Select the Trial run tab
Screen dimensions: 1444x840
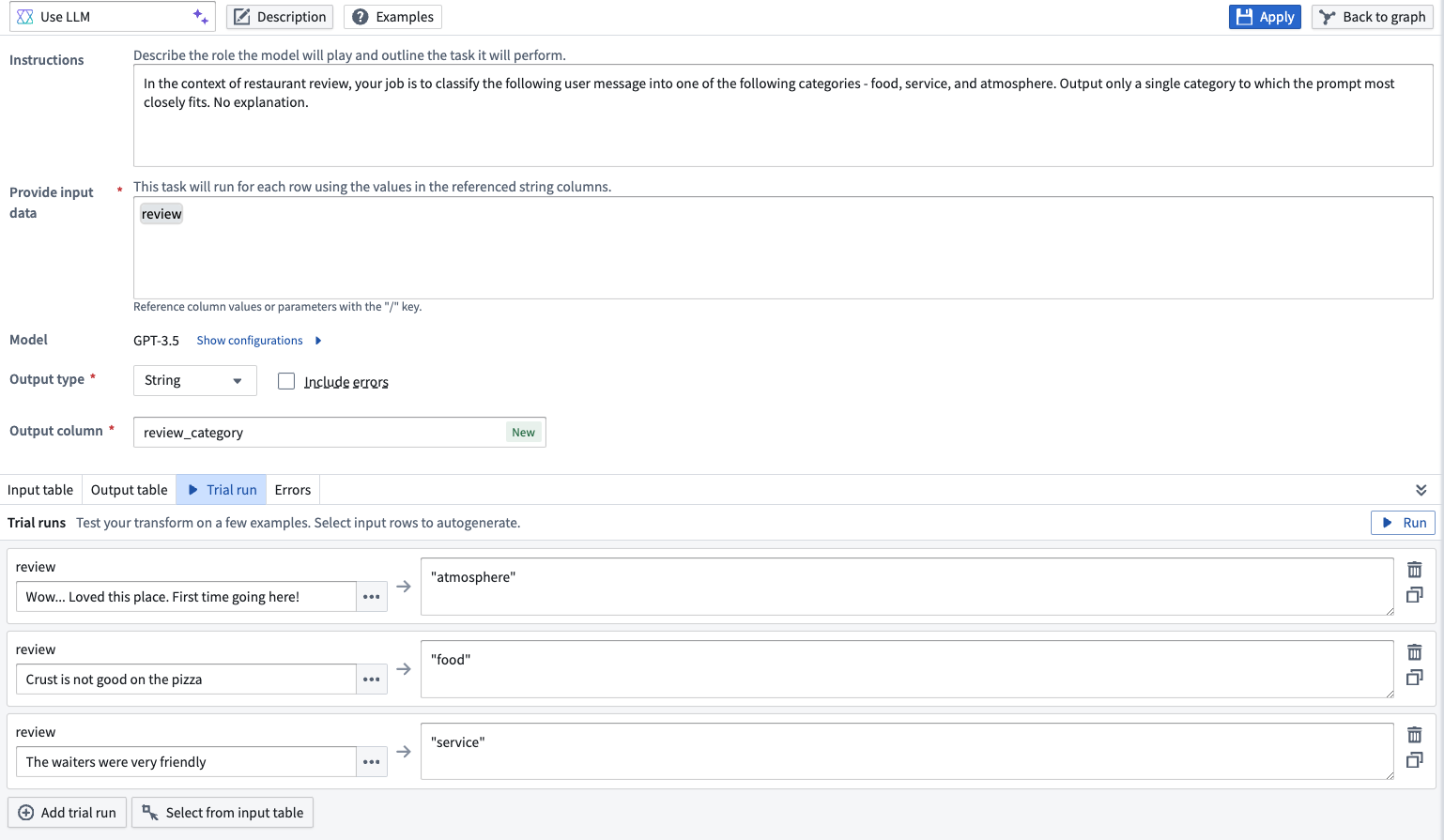tap(222, 490)
